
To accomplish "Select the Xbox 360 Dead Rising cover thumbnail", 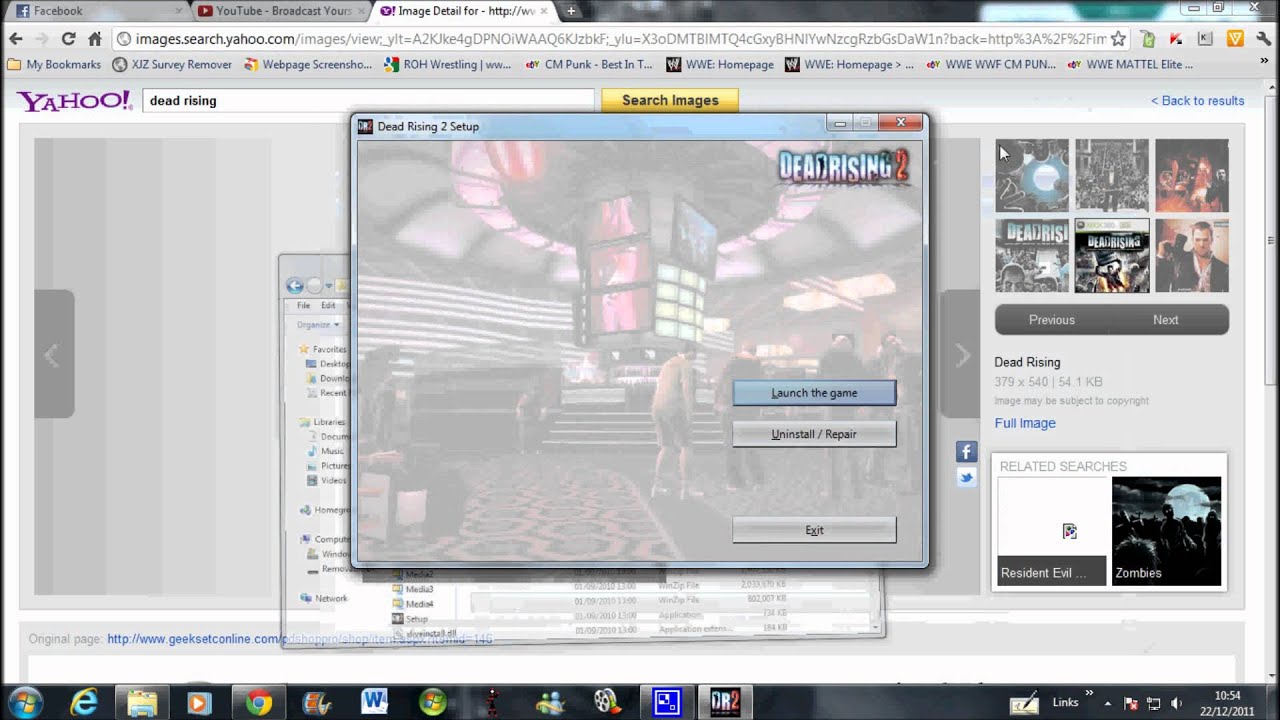I will [1112, 256].
